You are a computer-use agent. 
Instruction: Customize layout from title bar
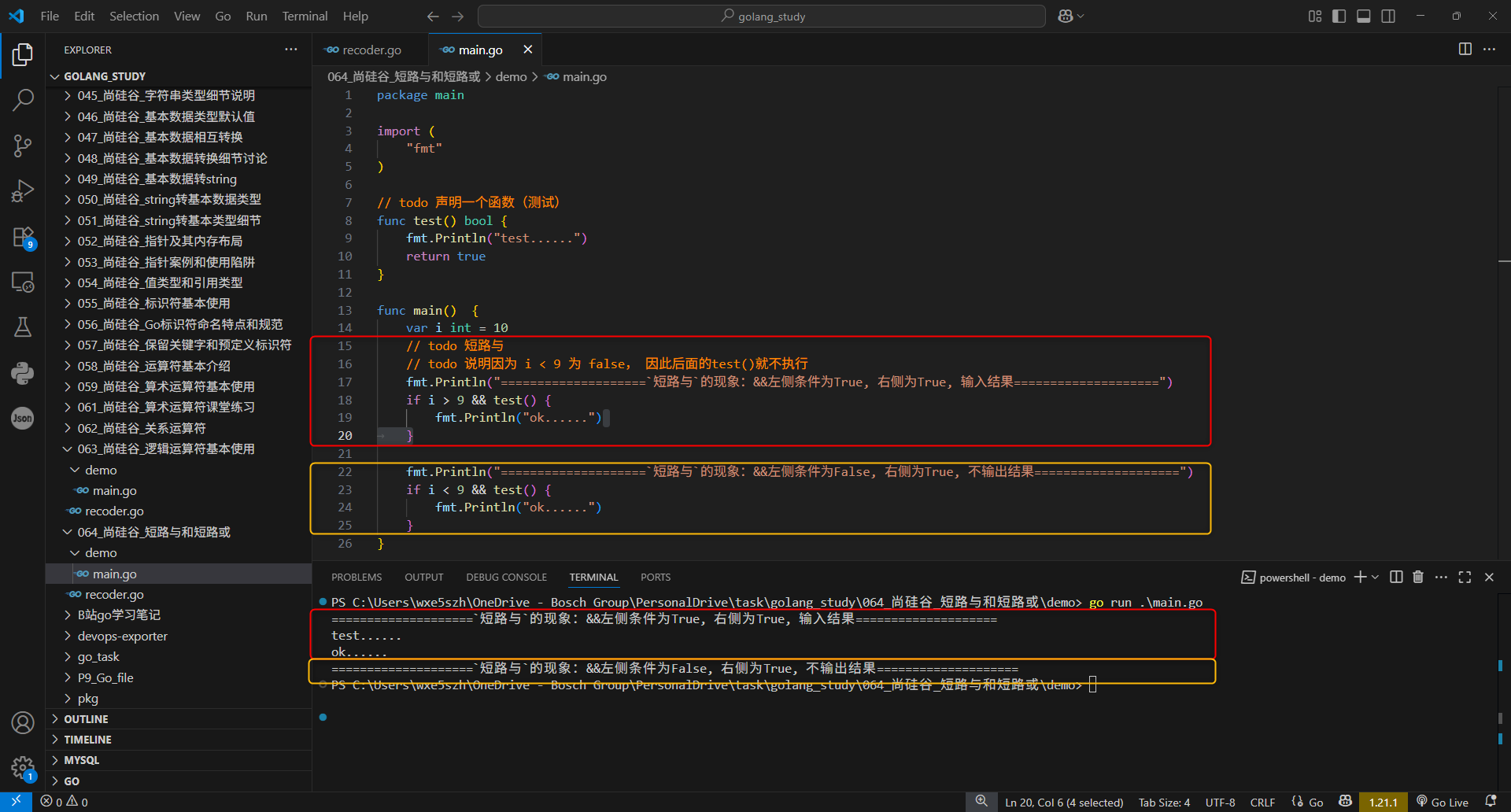pyautogui.click(x=1315, y=16)
